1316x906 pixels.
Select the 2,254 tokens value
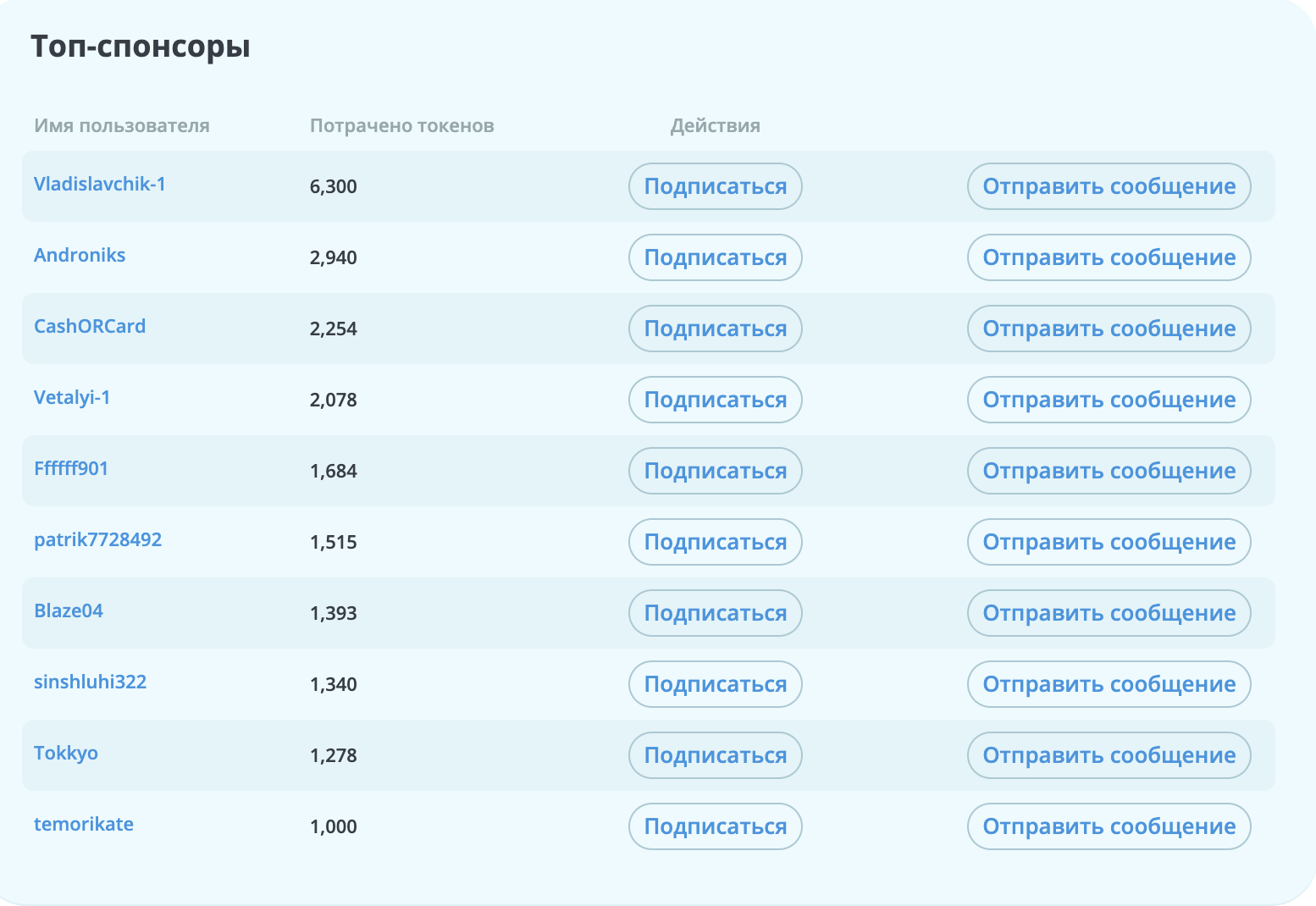pos(334,329)
